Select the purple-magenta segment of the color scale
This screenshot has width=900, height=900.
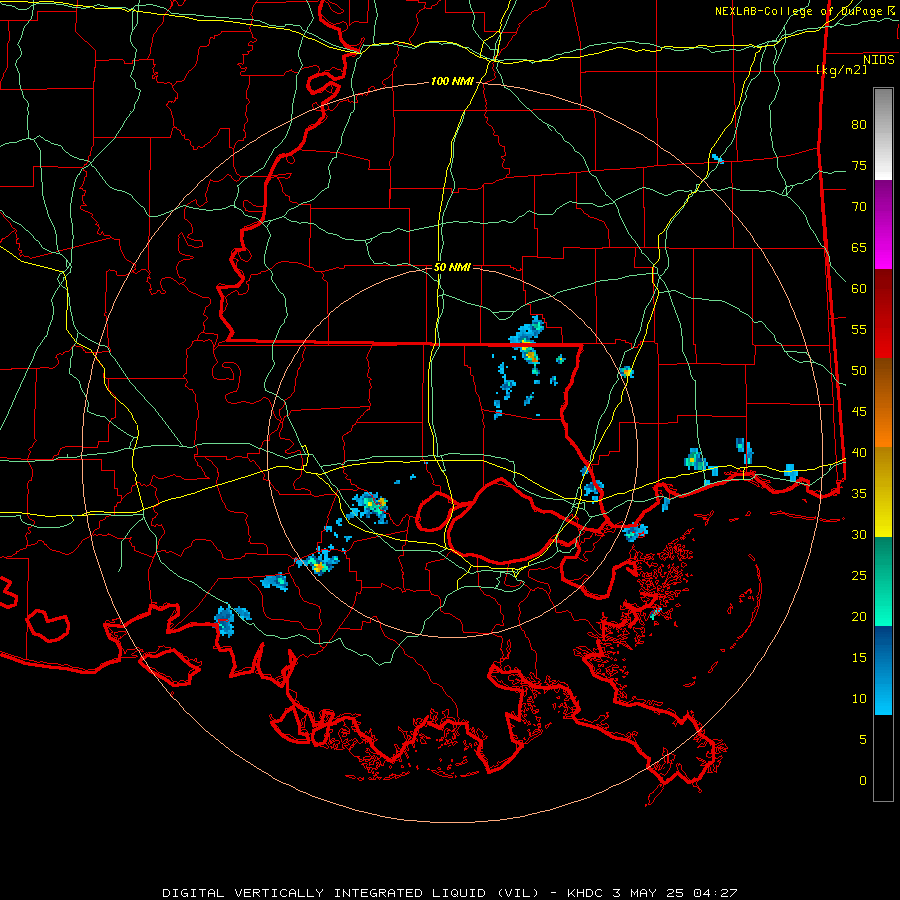click(x=883, y=225)
